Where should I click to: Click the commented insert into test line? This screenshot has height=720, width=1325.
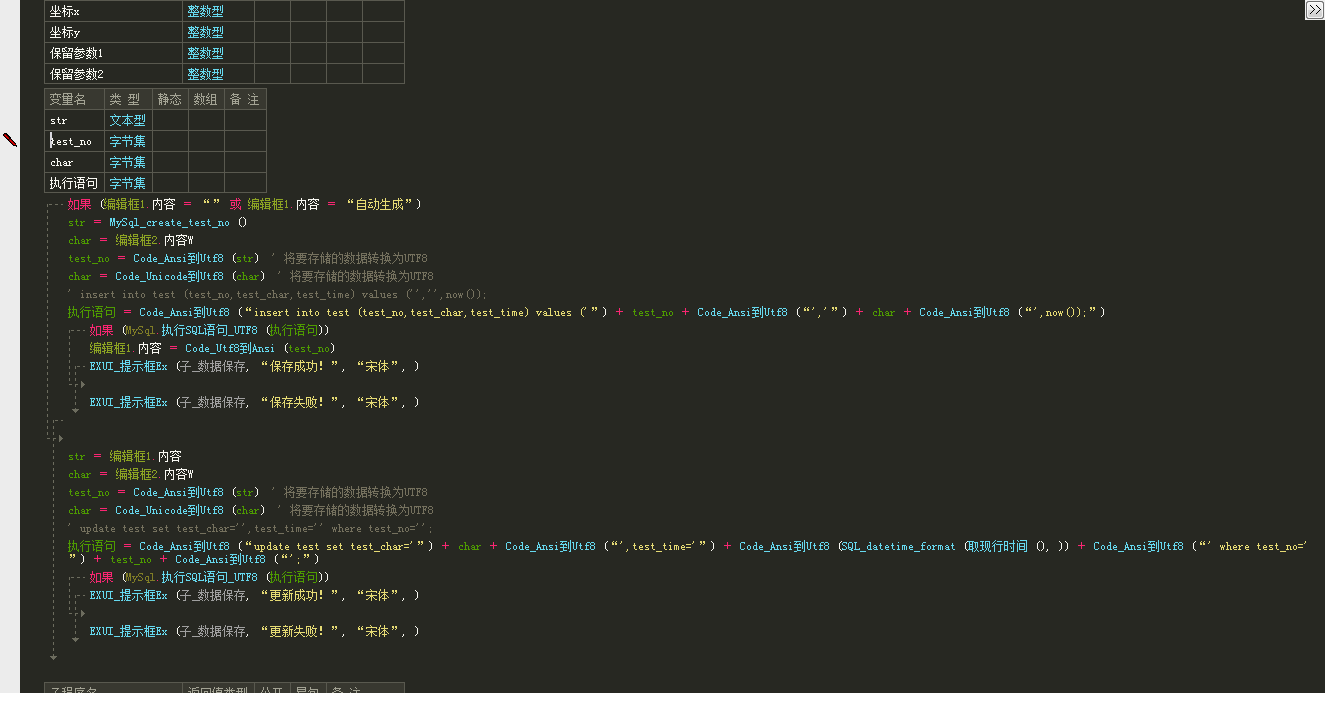[x=277, y=294]
